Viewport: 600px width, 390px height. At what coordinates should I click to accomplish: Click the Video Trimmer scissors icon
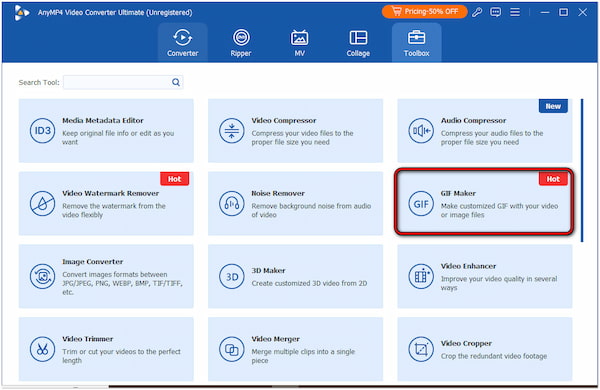tap(42, 349)
